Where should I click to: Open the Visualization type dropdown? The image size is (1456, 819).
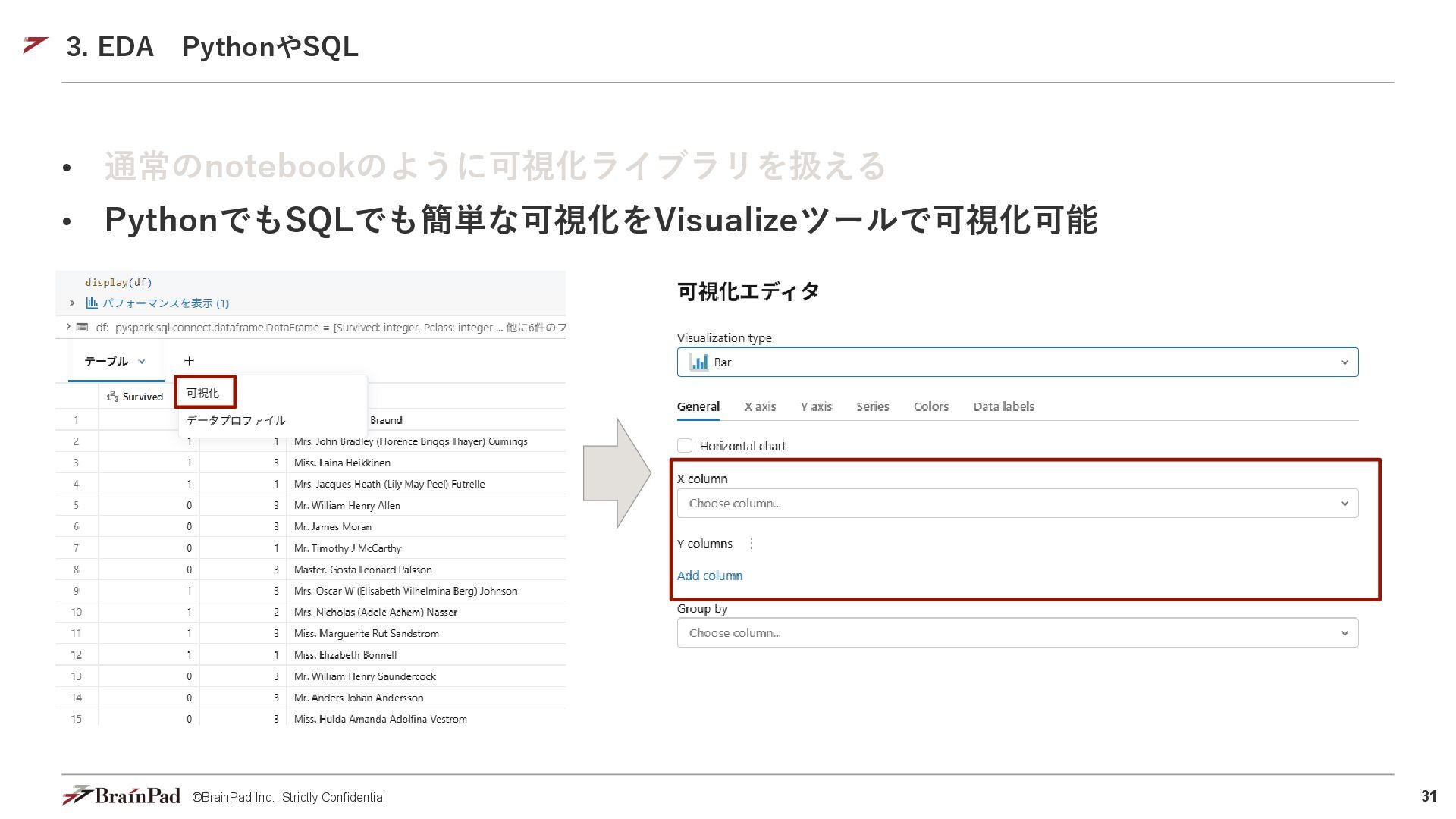1016,362
